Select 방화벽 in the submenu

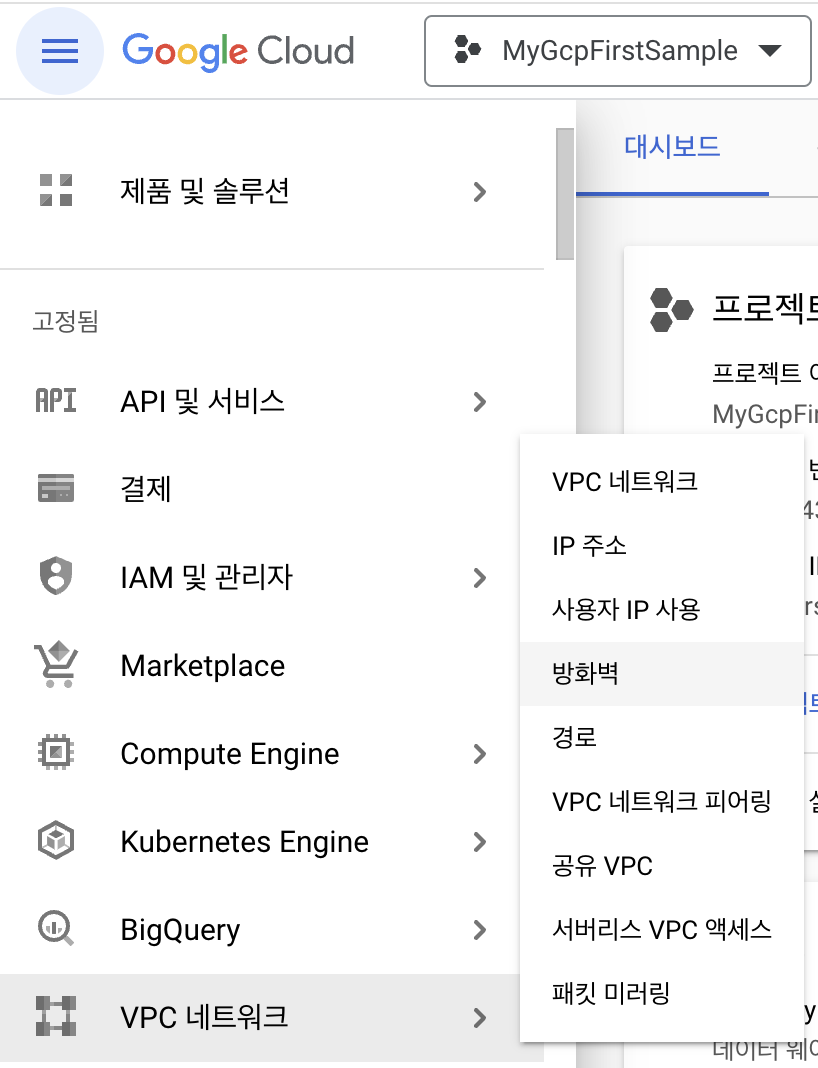661,674
